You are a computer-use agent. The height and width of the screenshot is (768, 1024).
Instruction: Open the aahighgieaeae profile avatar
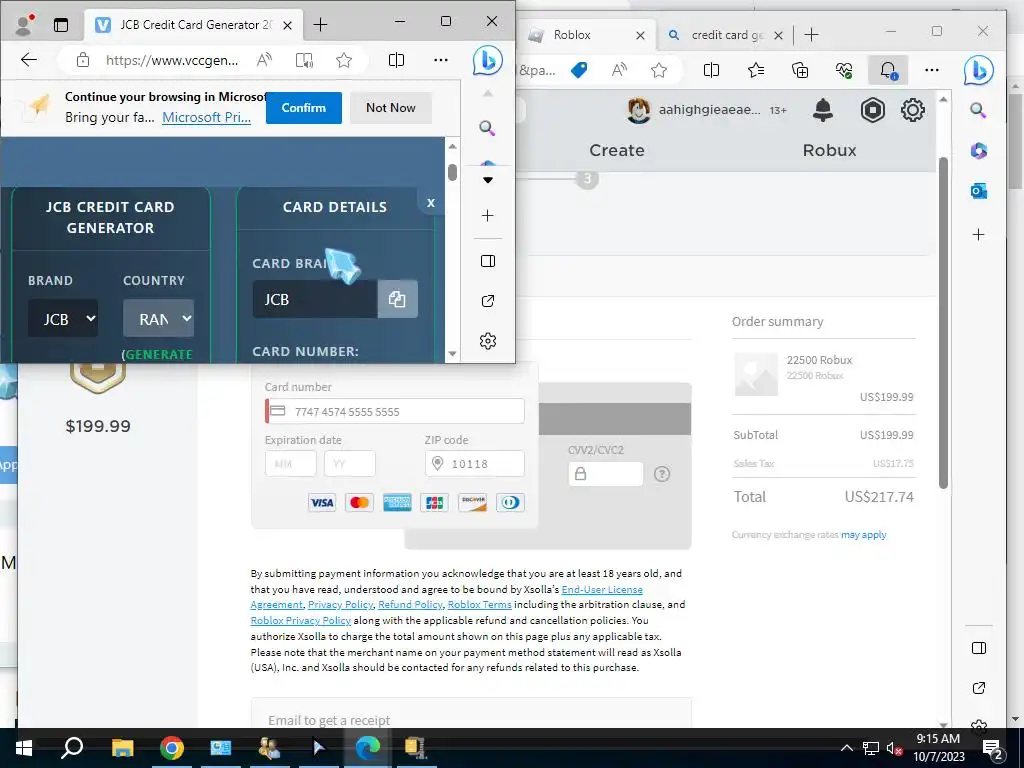[x=639, y=110]
